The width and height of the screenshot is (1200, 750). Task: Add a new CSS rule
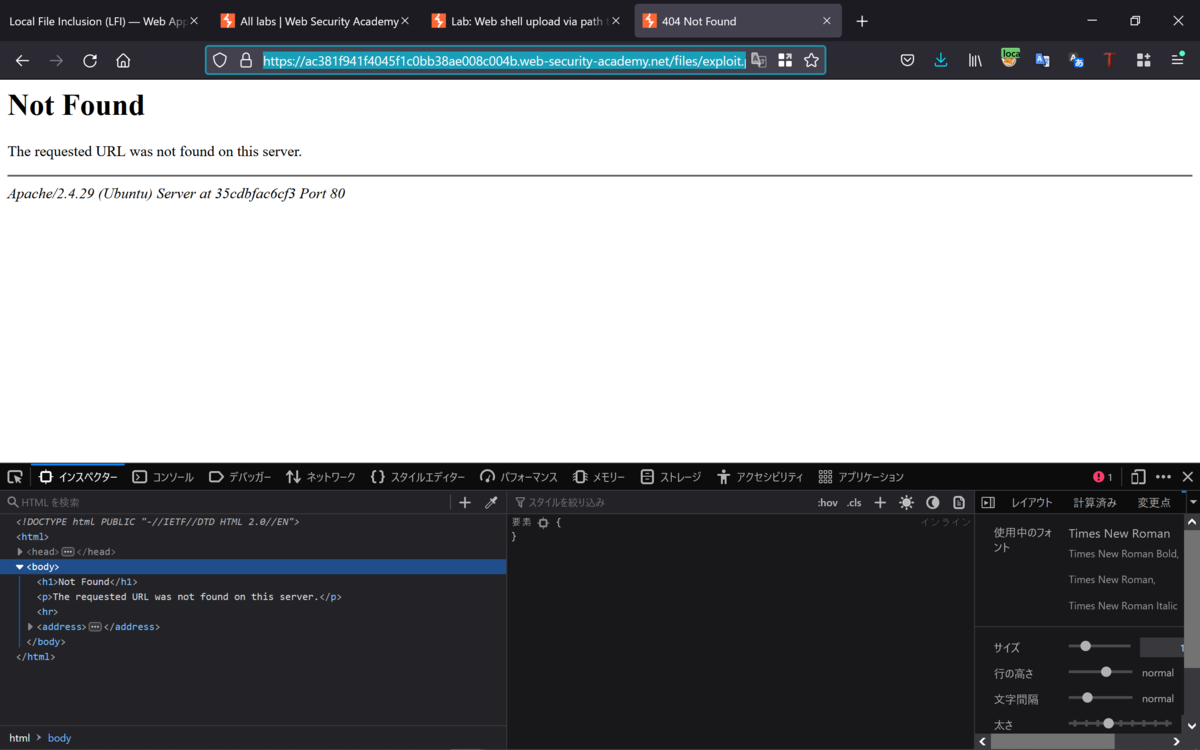(x=880, y=502)
